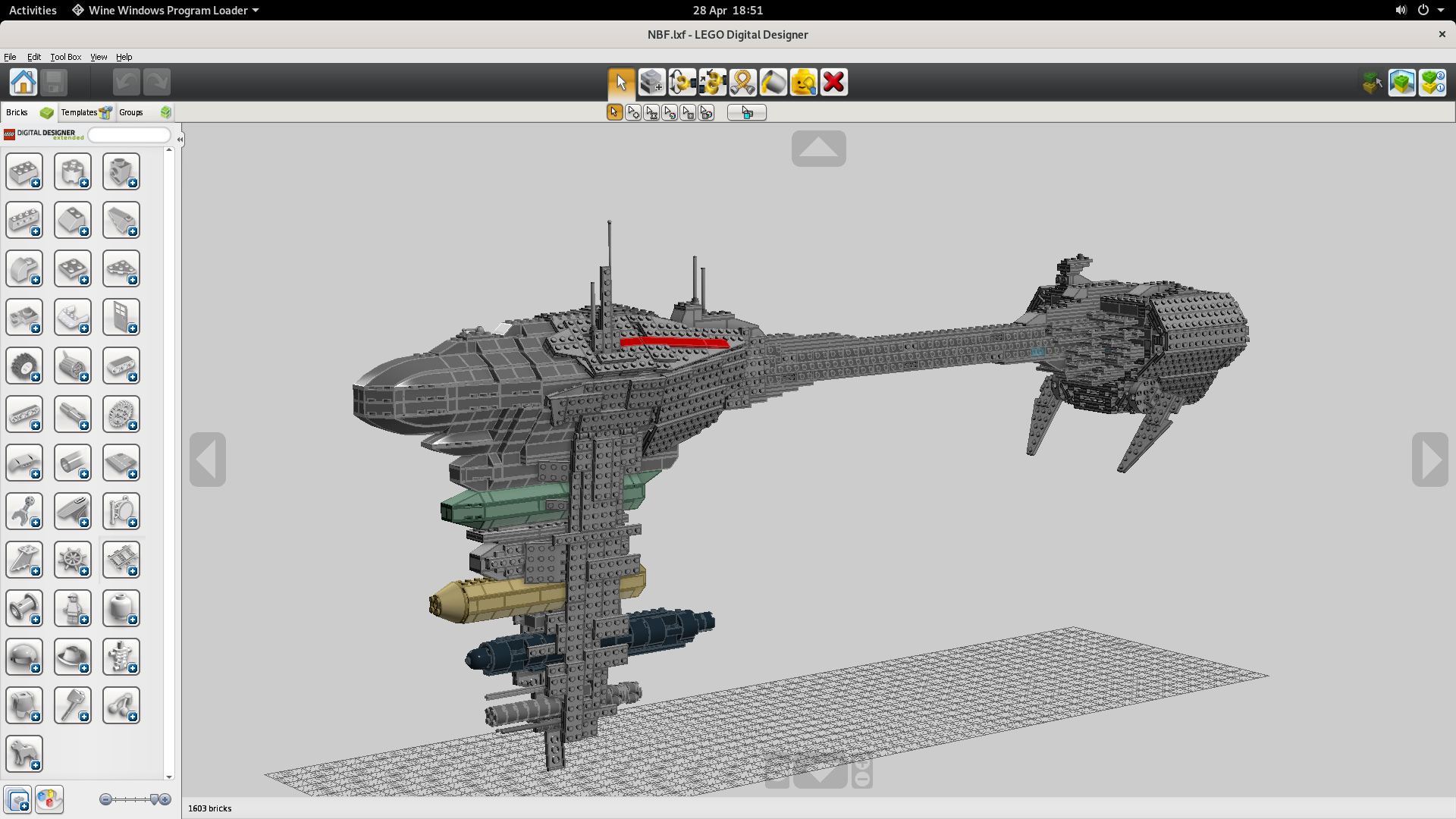Viewport: 1456px width, 819px height.
Task: Select the arrow/select tool
Action: click(x=620, y=81)
